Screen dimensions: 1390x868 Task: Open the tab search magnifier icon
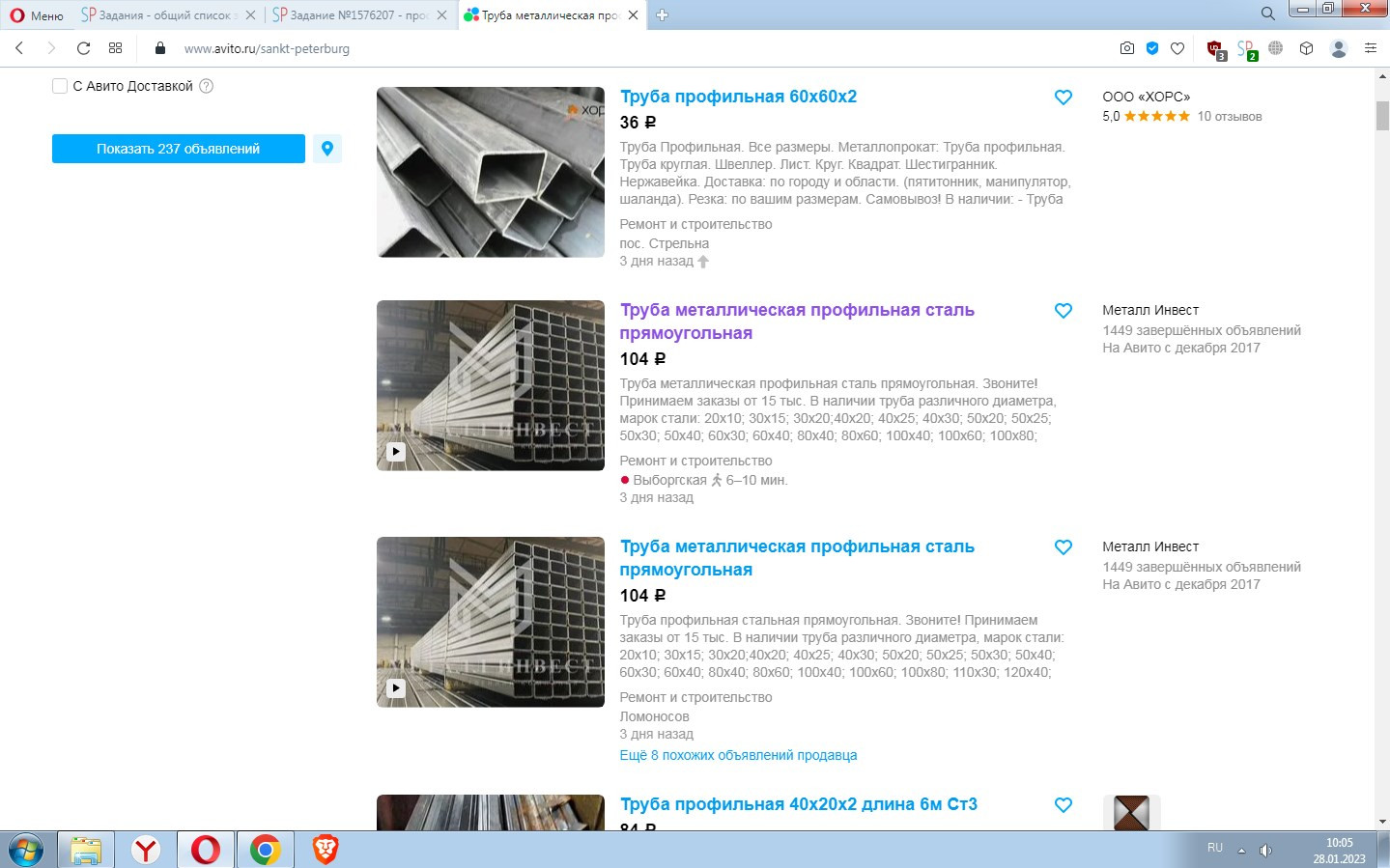click(x=1267, y=14)
